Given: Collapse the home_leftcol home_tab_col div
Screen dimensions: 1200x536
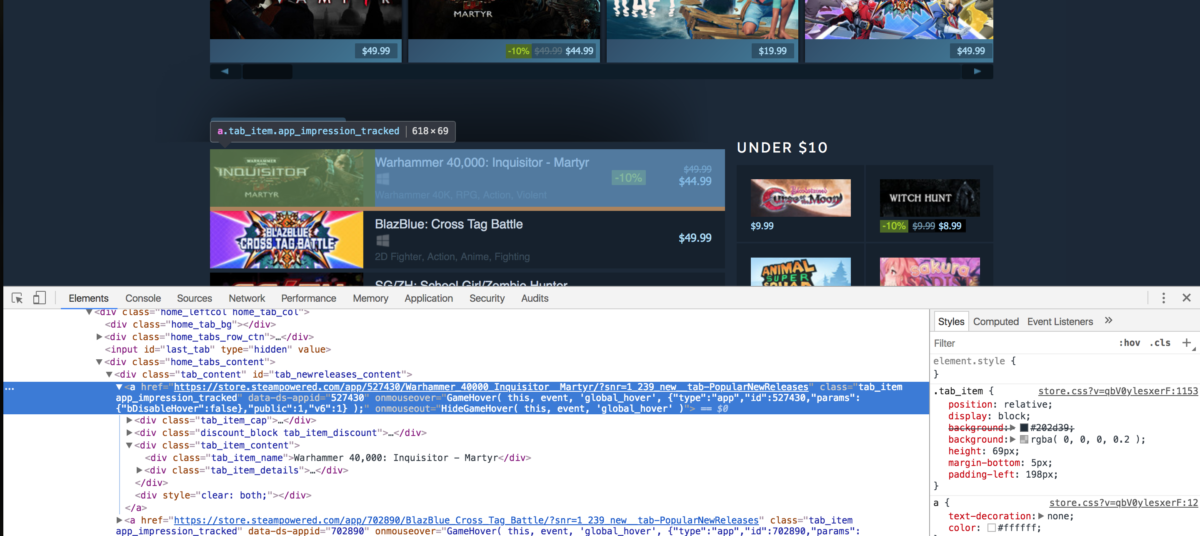Looking at the screenshot, I should pyautogui.click(x=89, y=312).
